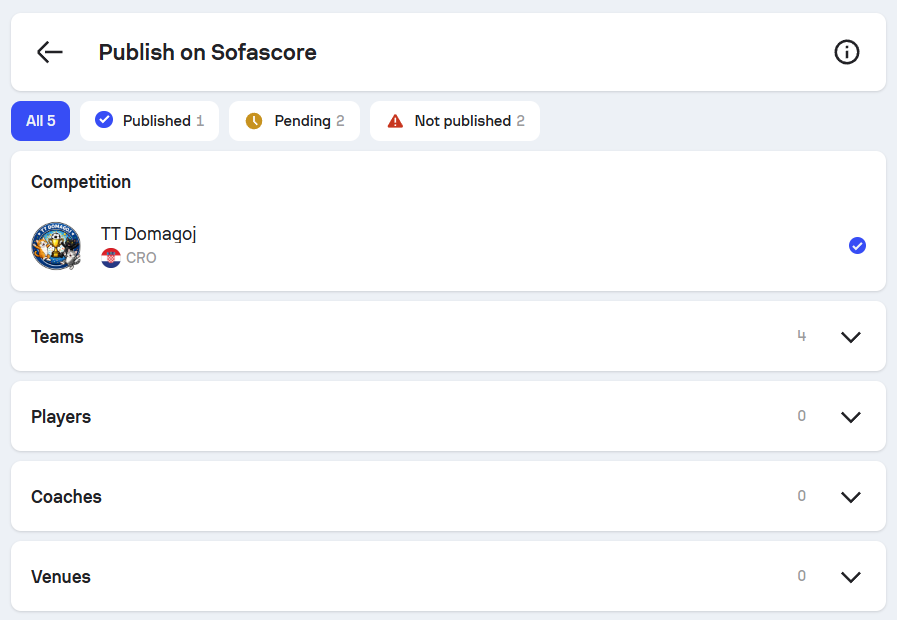Click the TT Domagoj competition logo
Image resolution: width=897 pixels, height=620 pixels.
tap(56, 246)
